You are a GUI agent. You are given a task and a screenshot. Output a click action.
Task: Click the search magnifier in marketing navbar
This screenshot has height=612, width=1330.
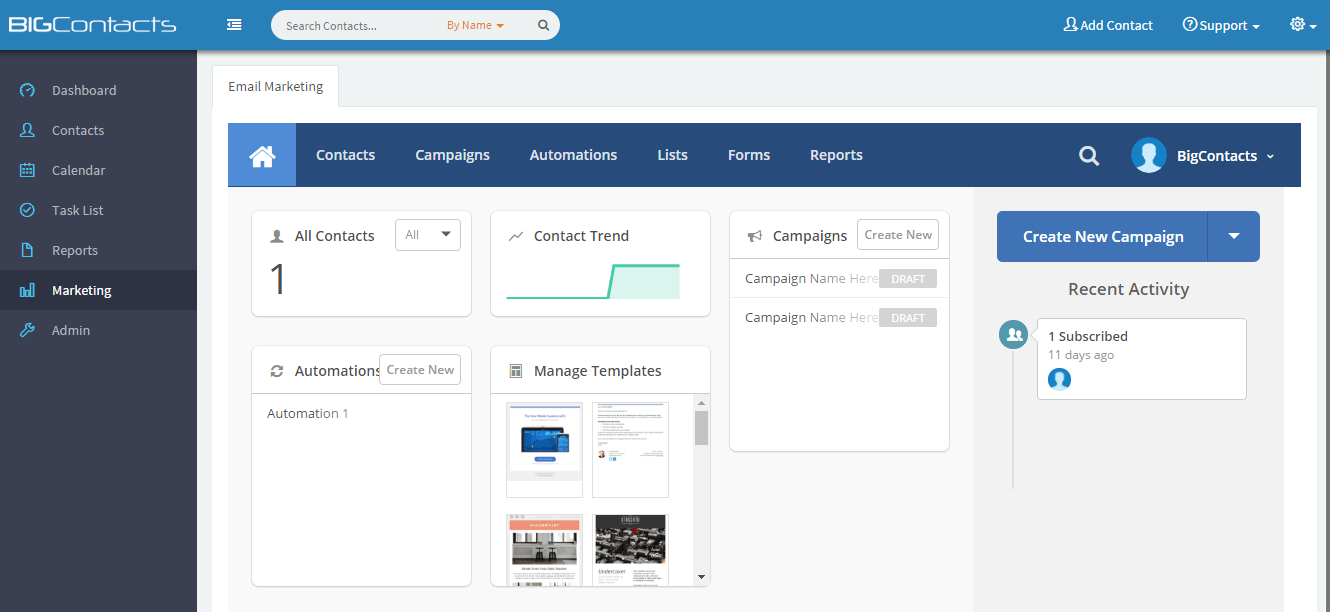point(1089,156)
